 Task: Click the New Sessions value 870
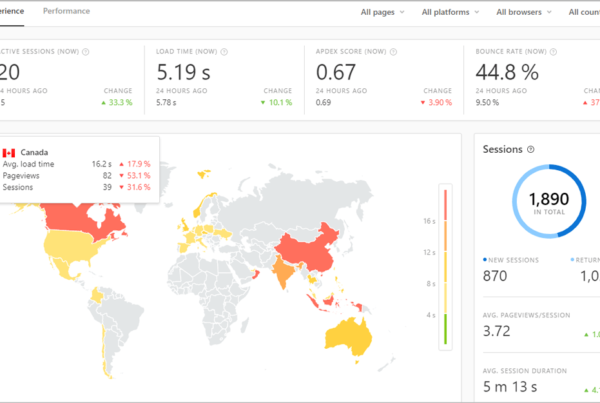pyautogui.click(x=495, y=276)
